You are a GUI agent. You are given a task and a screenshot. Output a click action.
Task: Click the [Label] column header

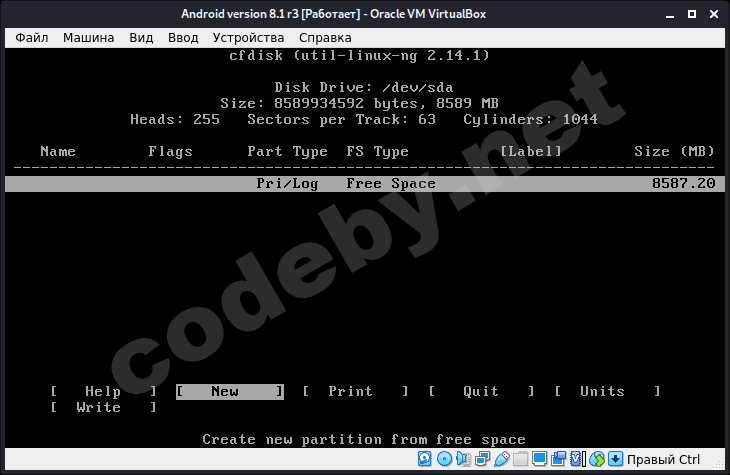(x=531, y=151)
